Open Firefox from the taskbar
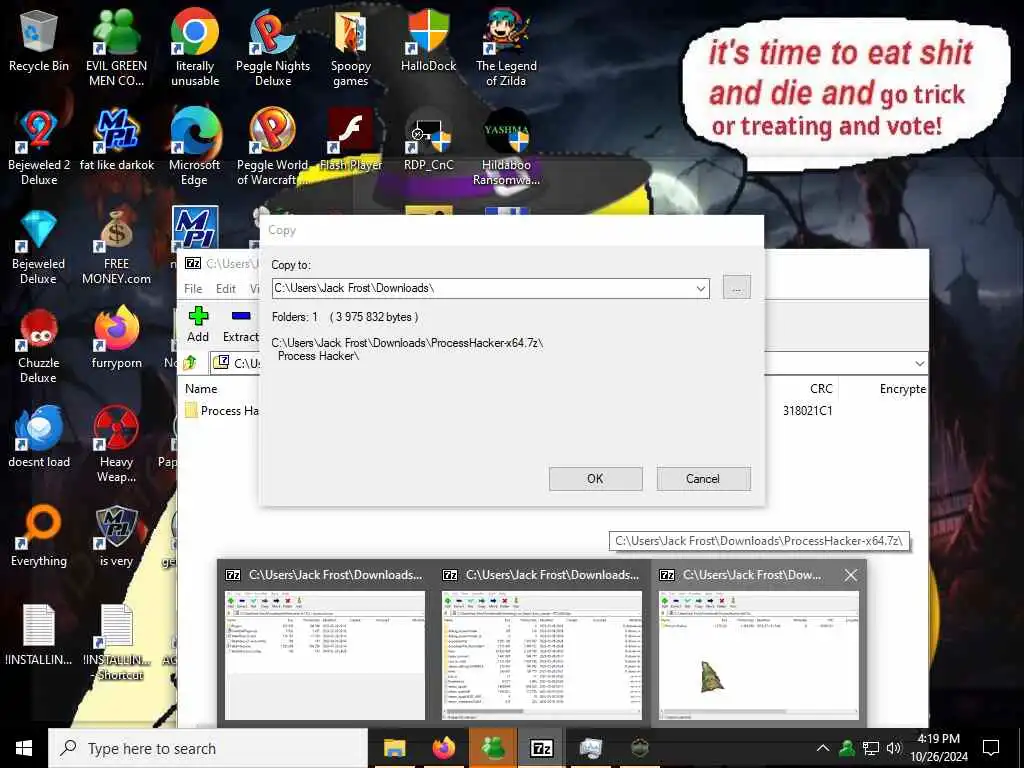This screenshot has height=768, width=1024. pyautogui.click(x=443, y=748)
